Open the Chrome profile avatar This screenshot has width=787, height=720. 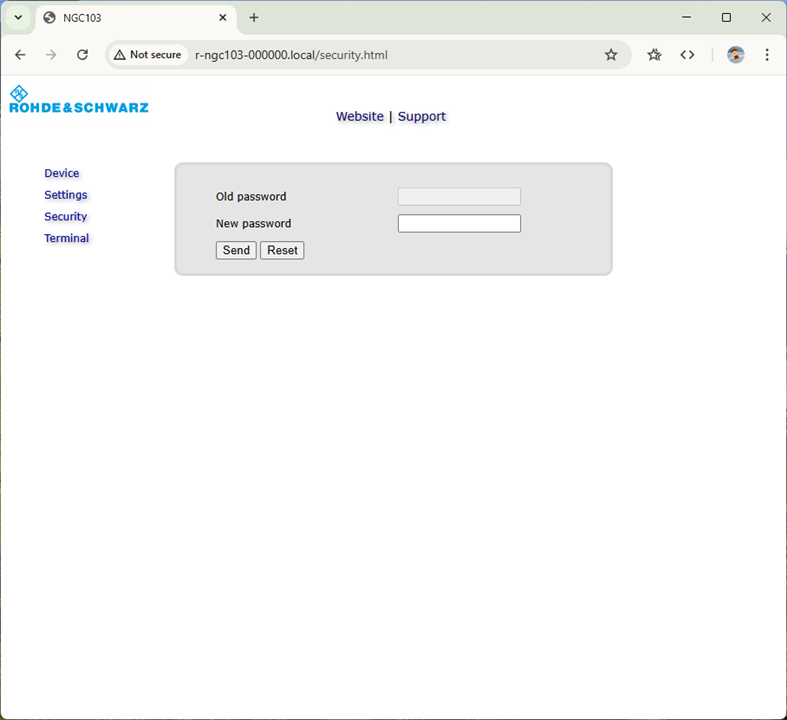(735, 55)
